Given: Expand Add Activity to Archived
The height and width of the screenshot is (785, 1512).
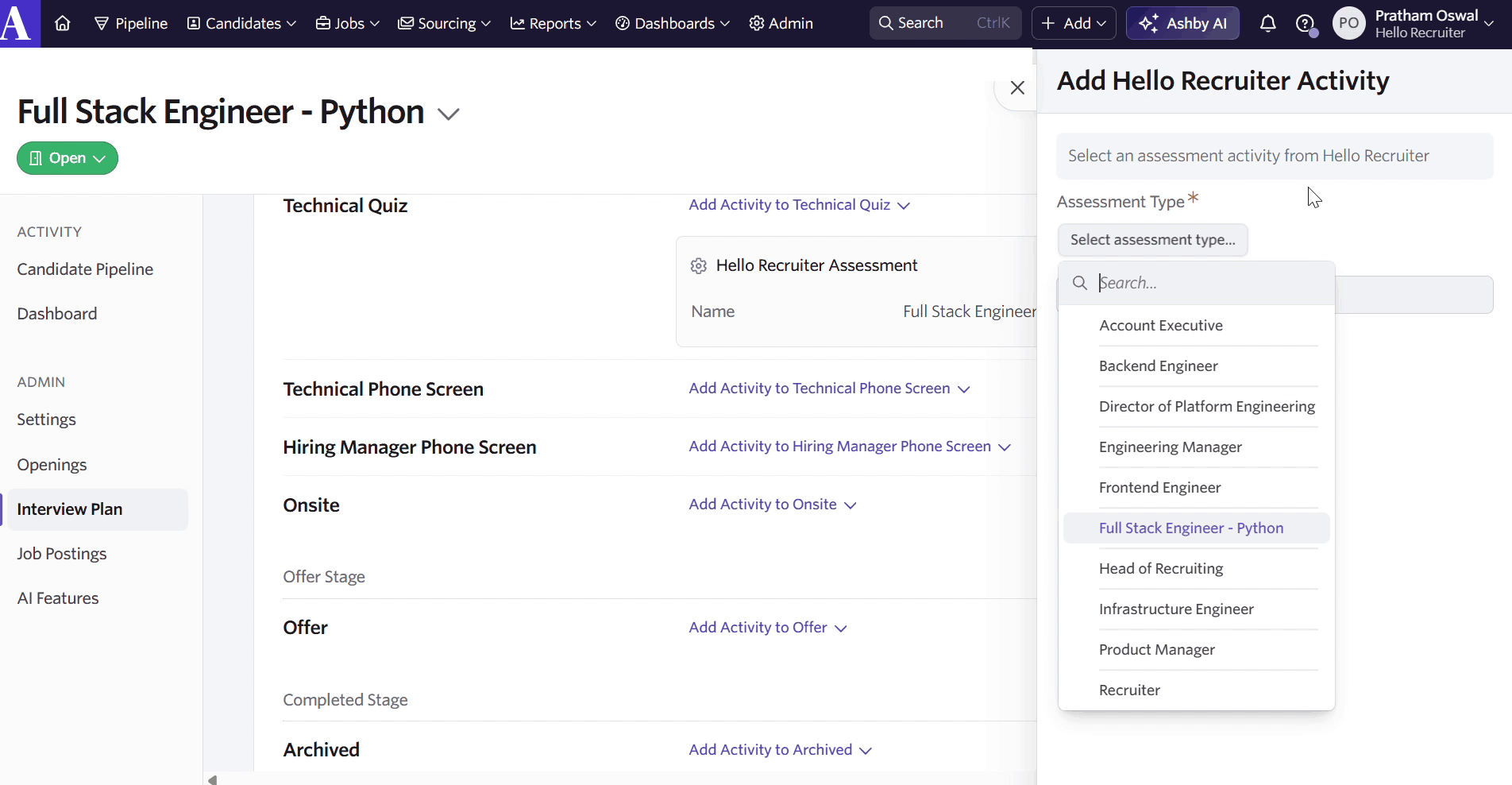Looking at the screenshot, I should pyautogui.click(x=780, y=750).
